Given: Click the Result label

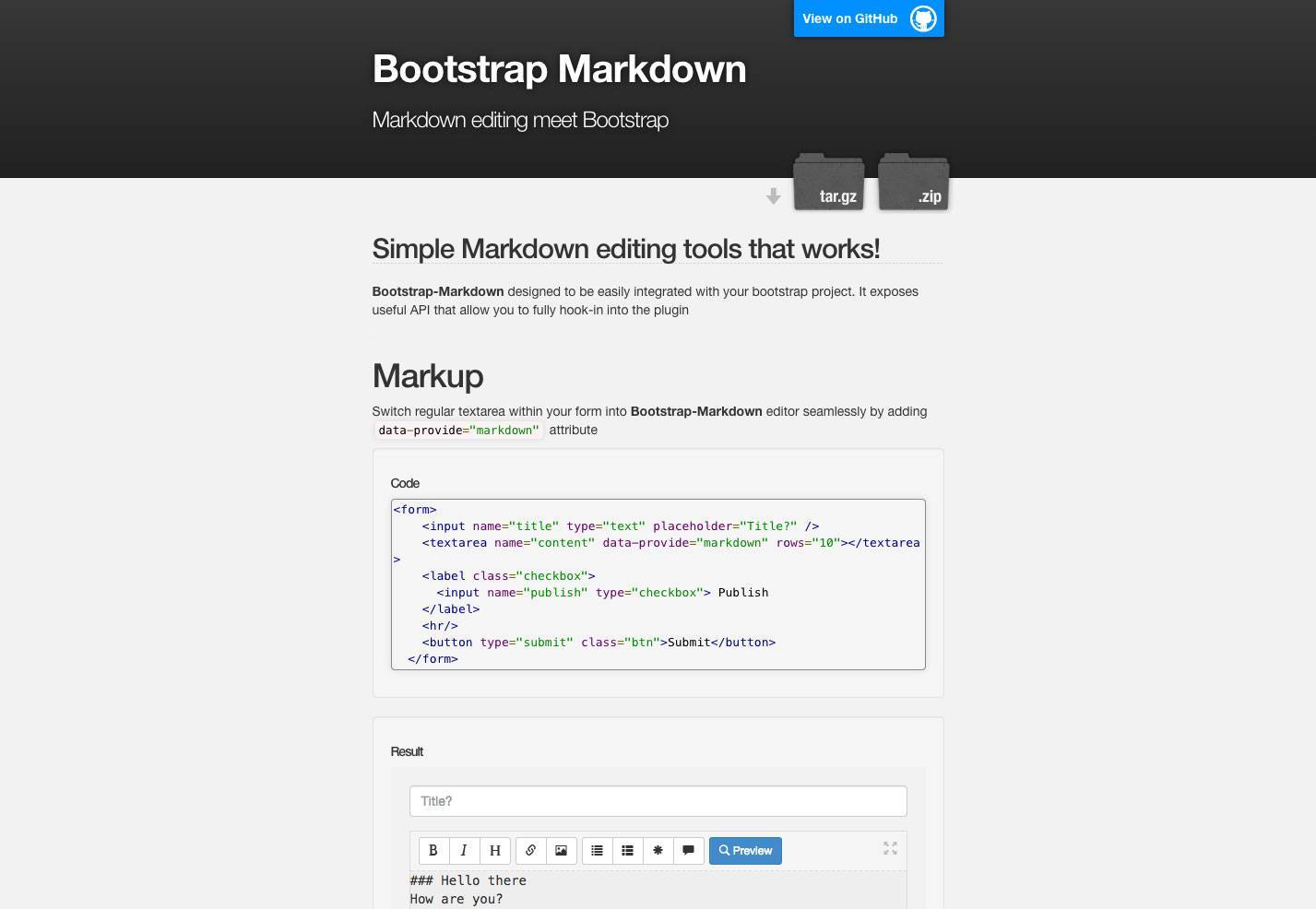Looking at the screenshot, I should coord(407,751).
